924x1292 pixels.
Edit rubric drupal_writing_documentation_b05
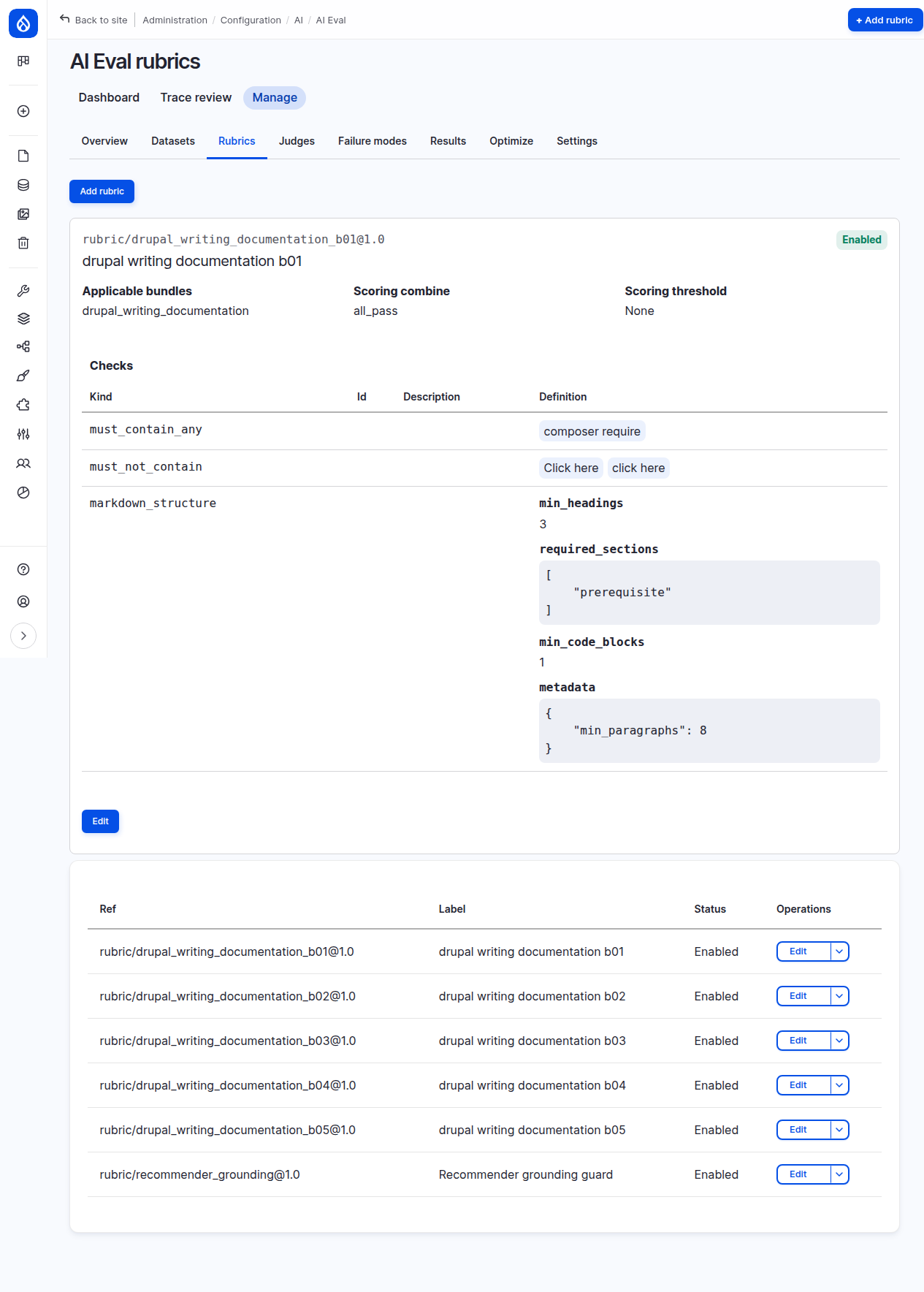803,1130
